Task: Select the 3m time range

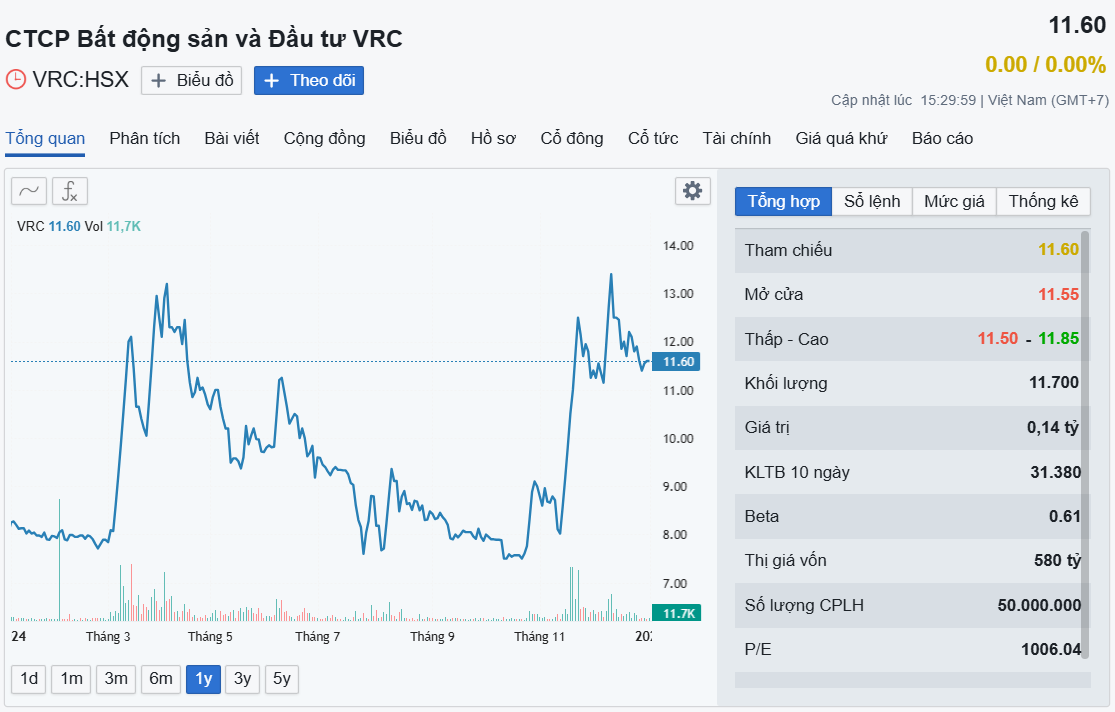Action: click(116, 679)
